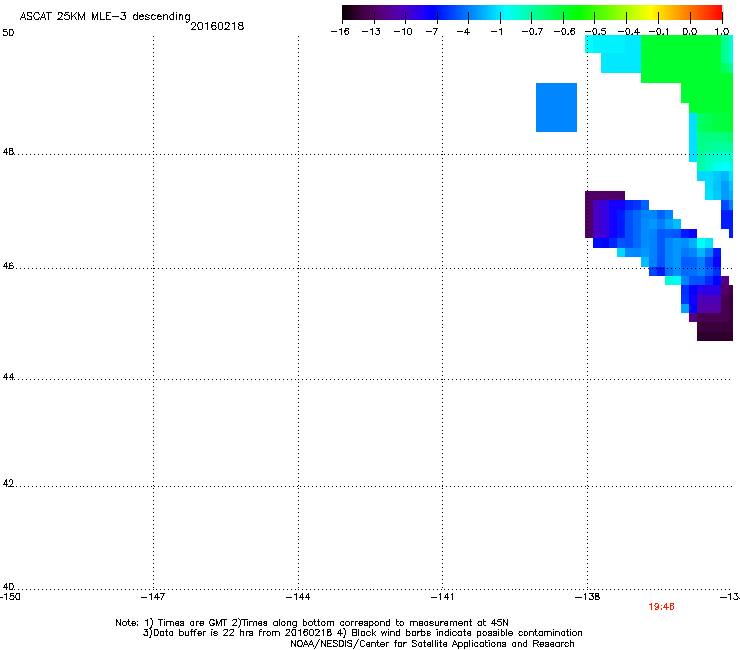Click the latitude label 50
Image resolution: width=740 pixels, height=650 pixels.
point(8,33)
